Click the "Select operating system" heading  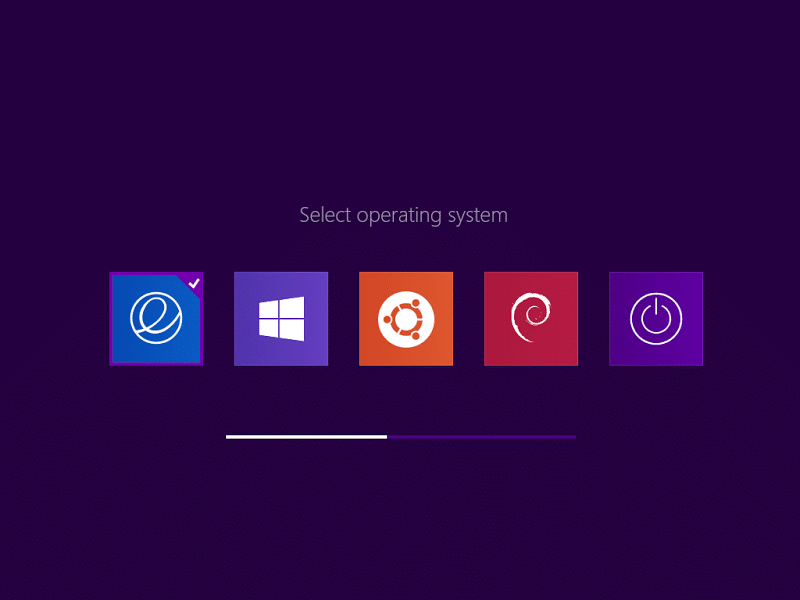[x=404, y=215]
